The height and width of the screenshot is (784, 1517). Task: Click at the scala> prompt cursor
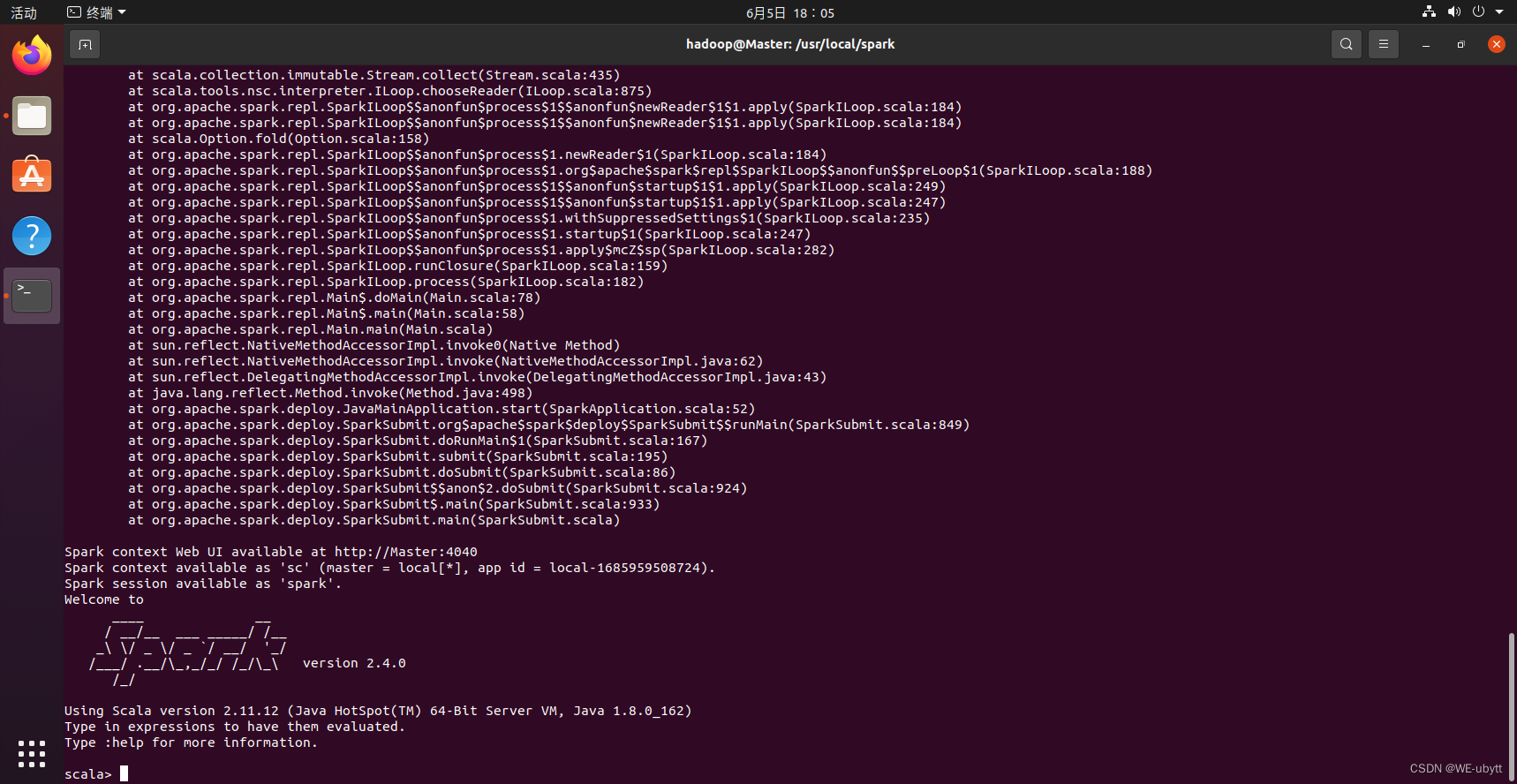pos(125,773)
